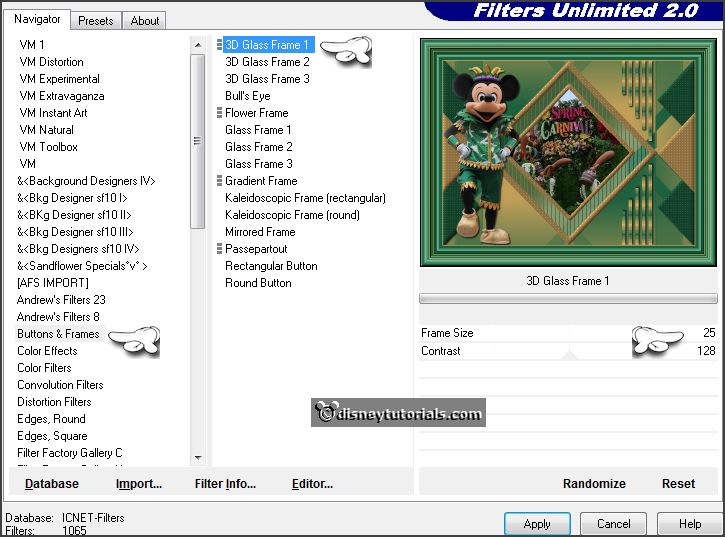The image size is (725, 537).
Task: Select VM Distortion category
Action: point(51,62)
